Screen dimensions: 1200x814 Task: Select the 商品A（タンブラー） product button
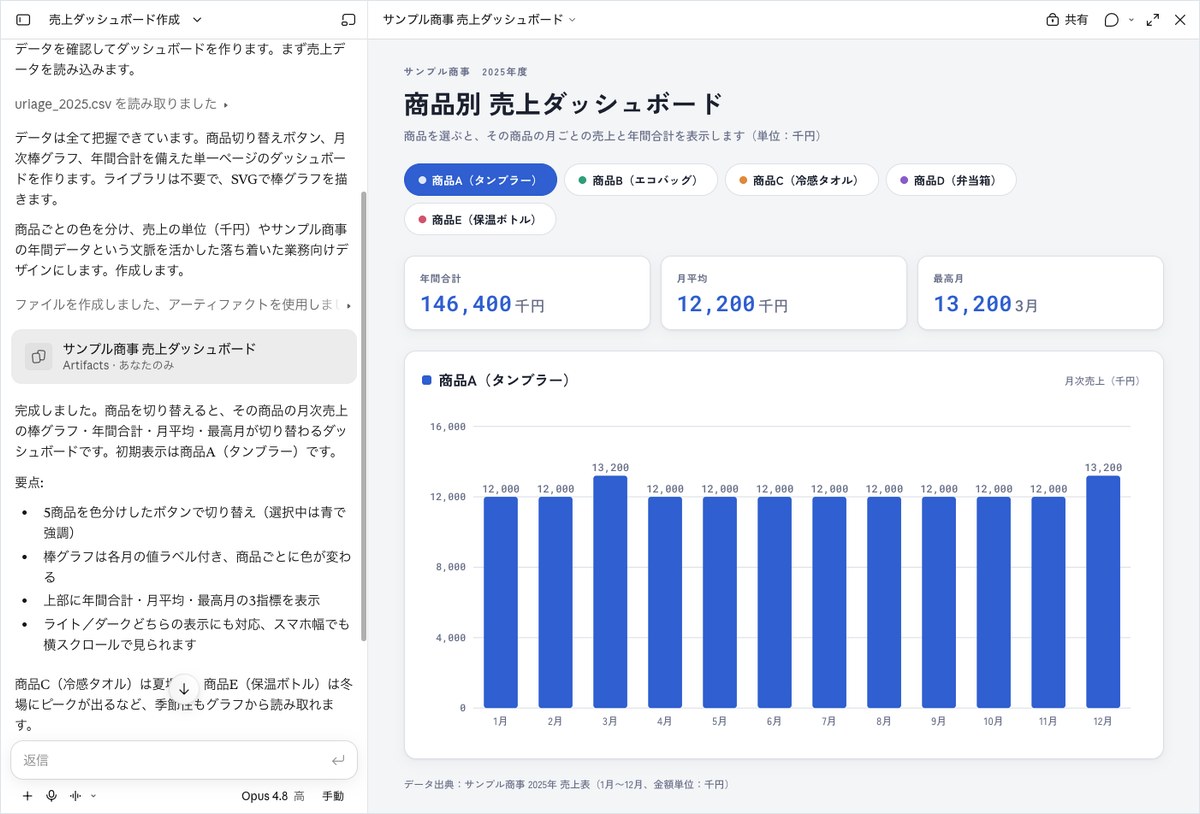(480, 180)
